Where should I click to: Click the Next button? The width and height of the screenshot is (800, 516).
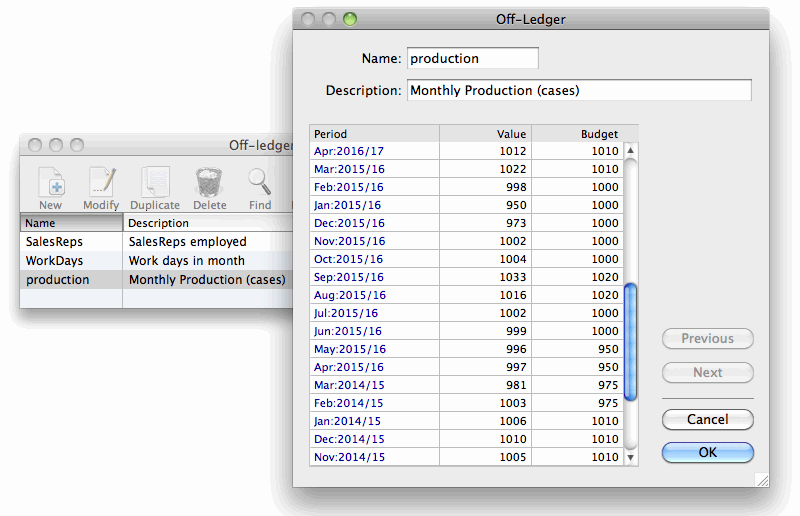tap(708, 372)
